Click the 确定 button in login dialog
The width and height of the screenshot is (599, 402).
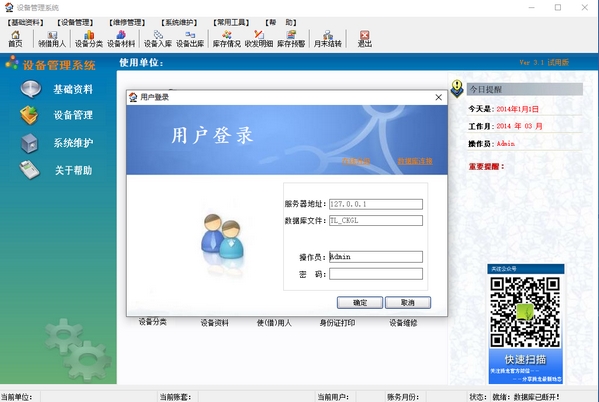click(359, 303)
